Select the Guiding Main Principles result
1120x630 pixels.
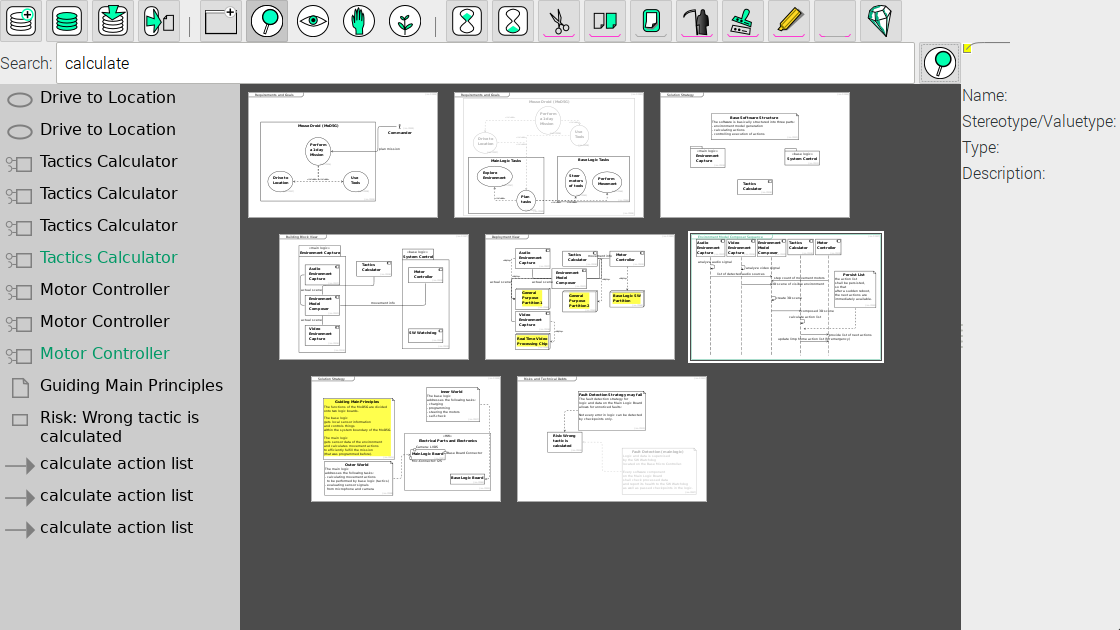[x=131, y=385]
